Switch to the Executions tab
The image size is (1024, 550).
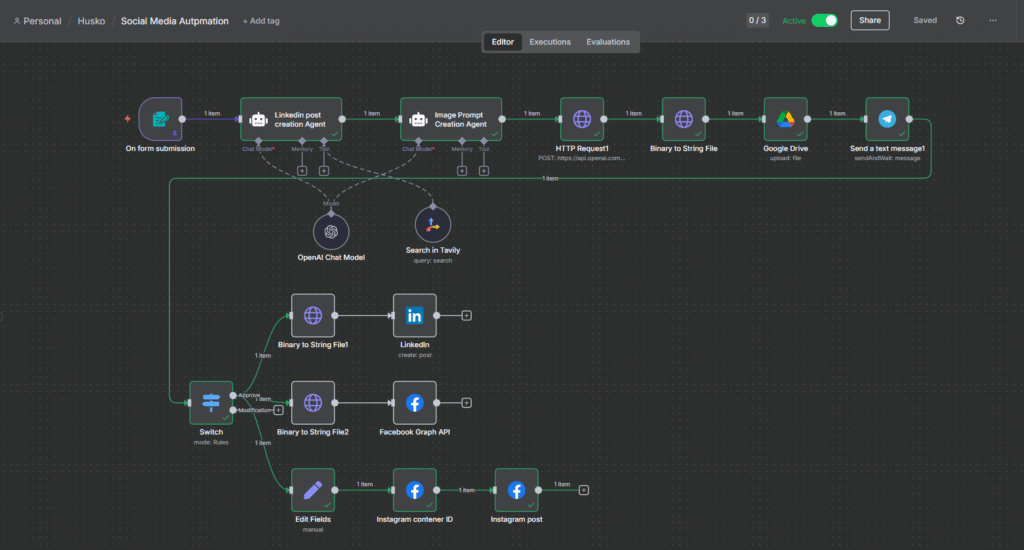coord(550,42)
